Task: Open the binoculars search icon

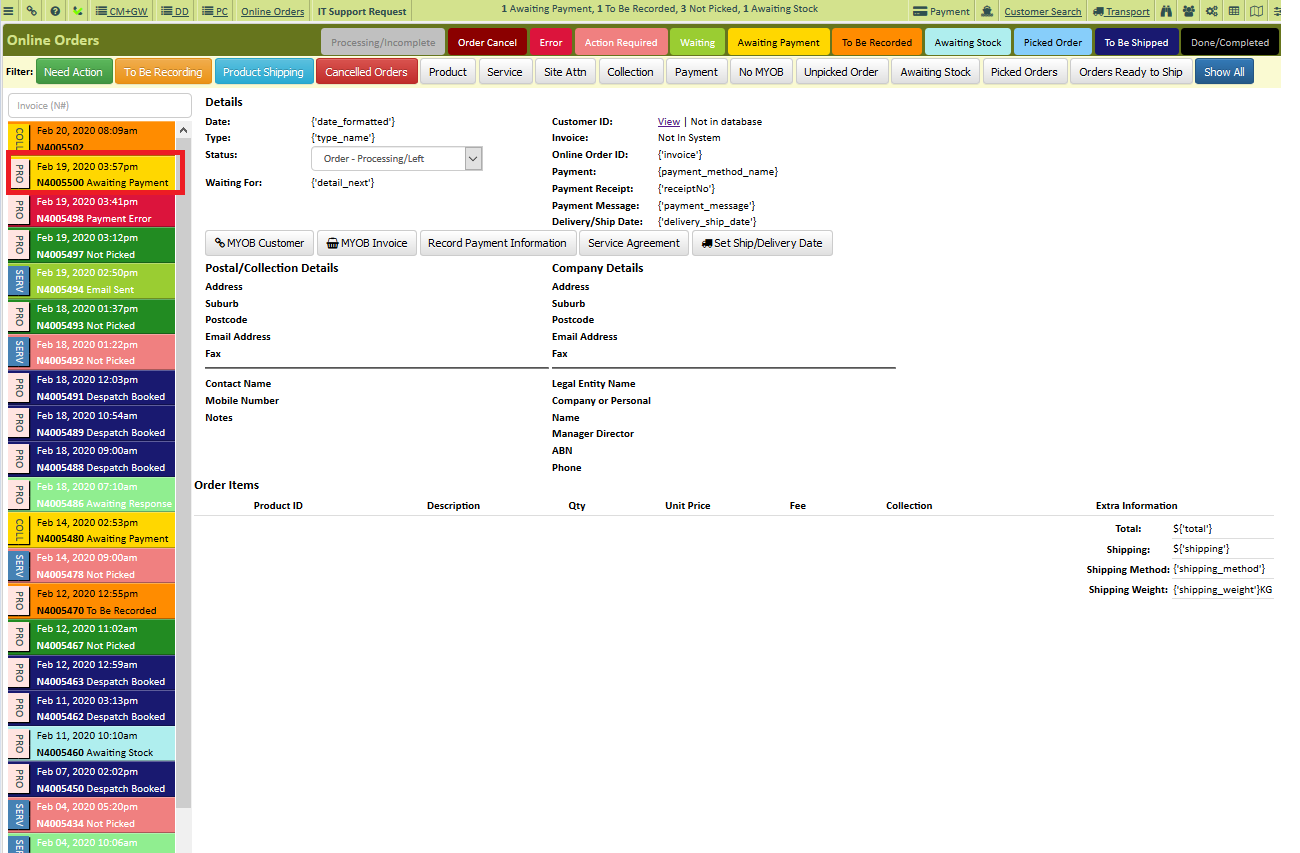Action: tap(1166, 11)
